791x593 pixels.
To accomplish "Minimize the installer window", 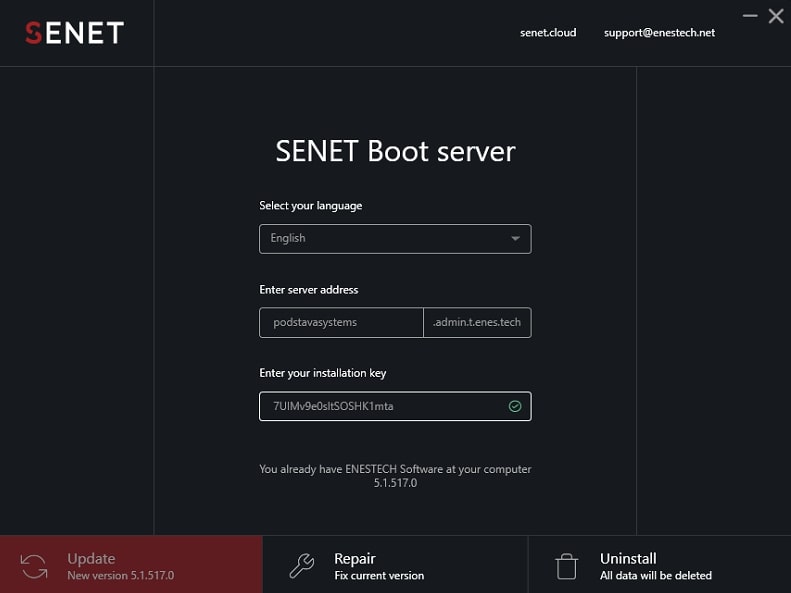I will click(x=750, y=16).
